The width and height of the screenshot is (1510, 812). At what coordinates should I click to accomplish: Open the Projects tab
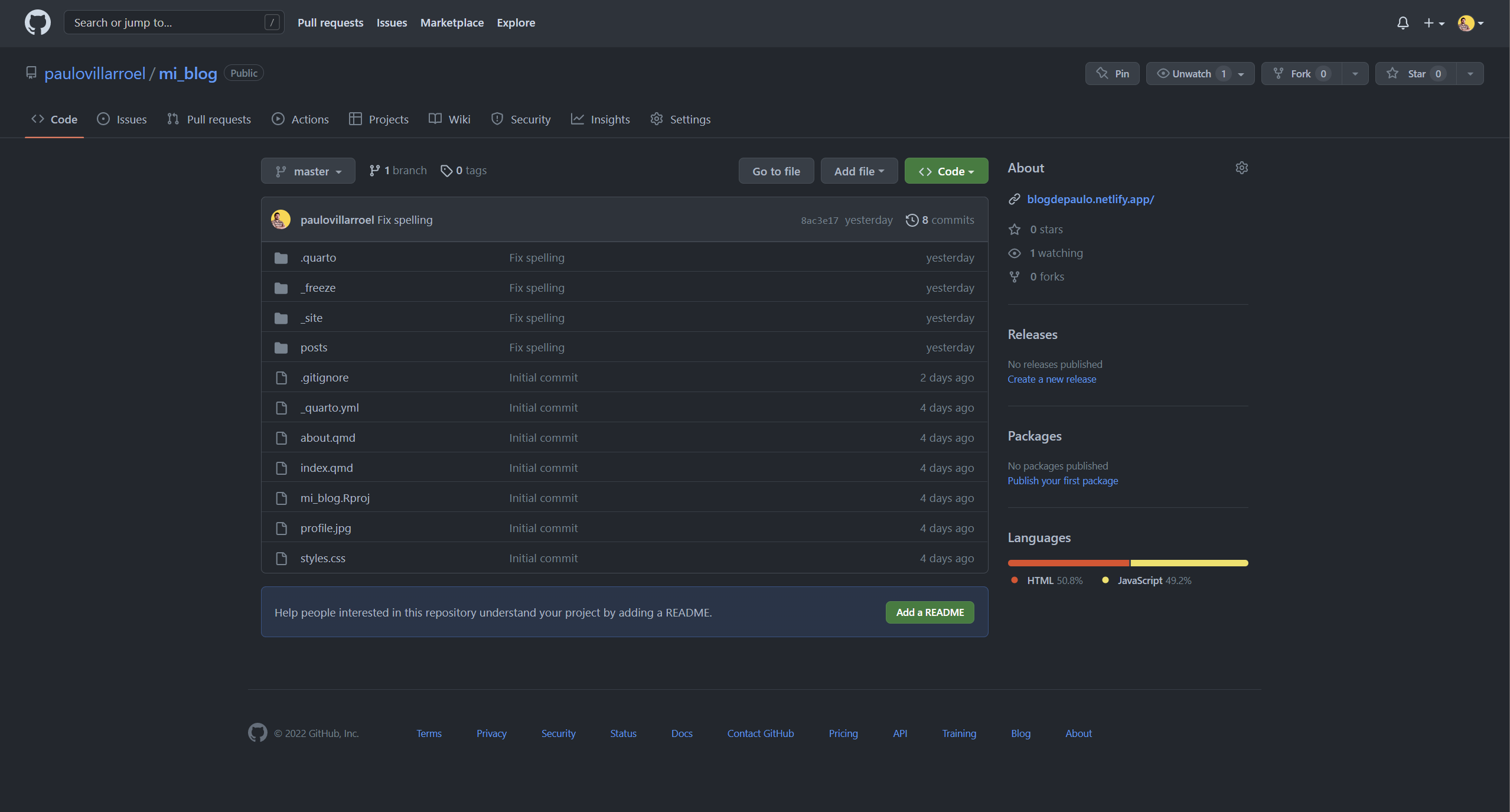[379, 119]
